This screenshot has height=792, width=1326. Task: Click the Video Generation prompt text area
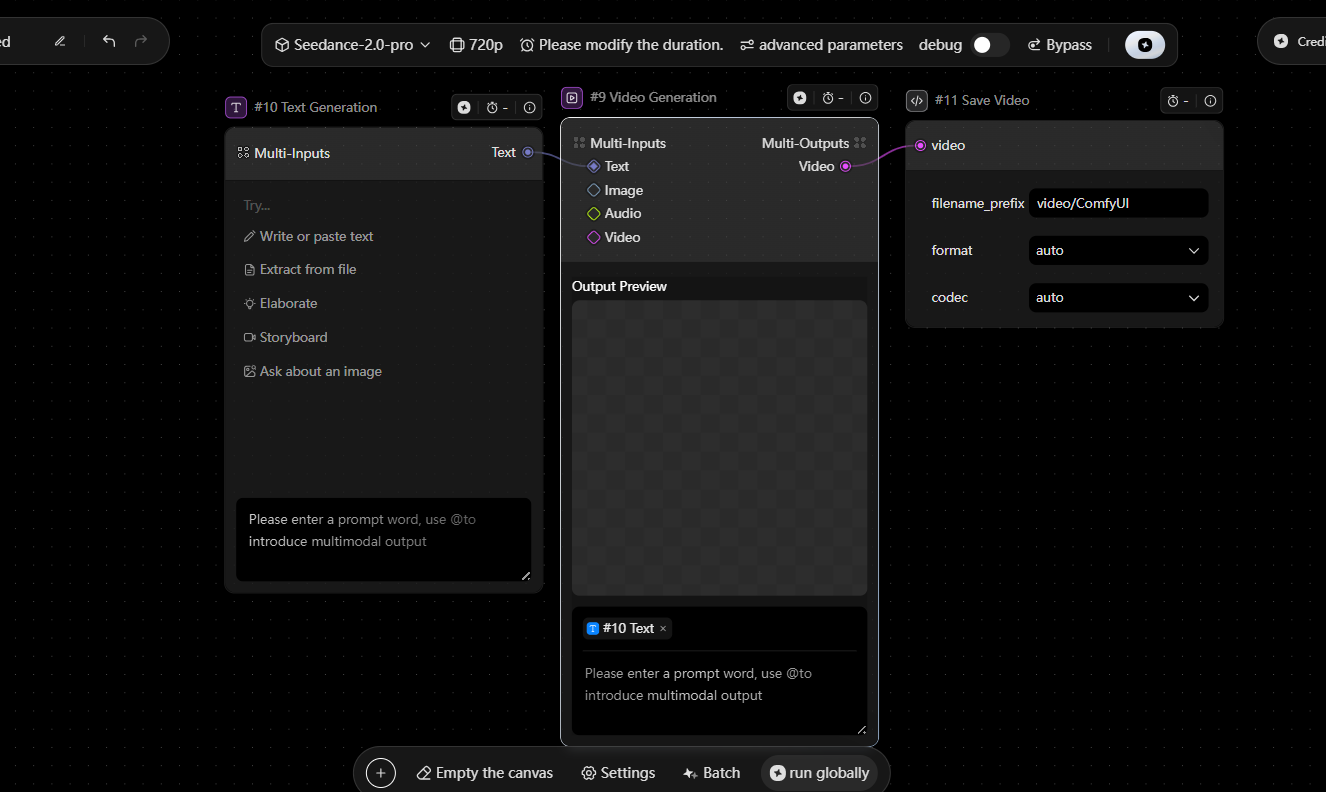pyautogui.click(x=719, y=694)
